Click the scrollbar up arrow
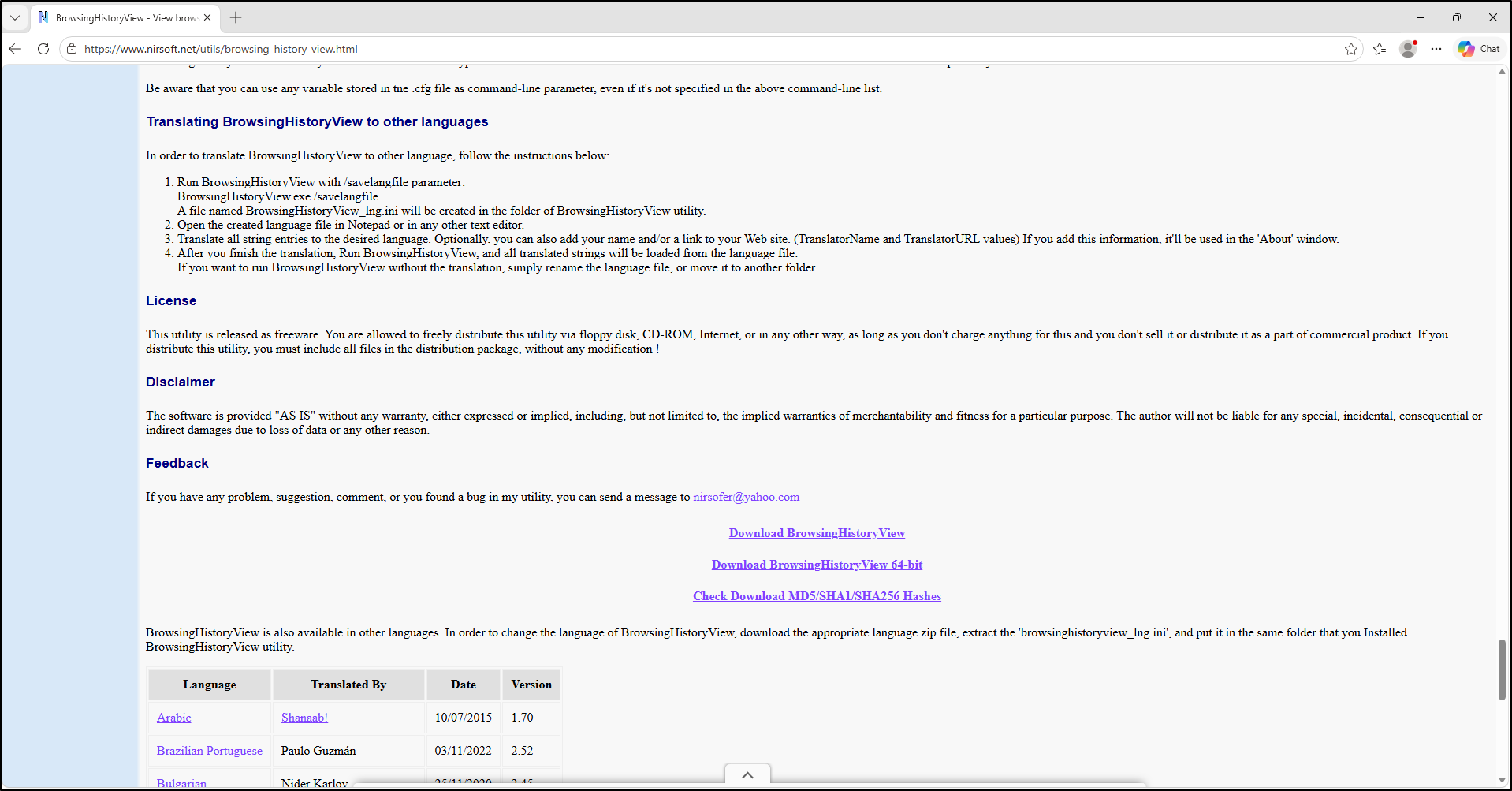 [x=1502, y=72]
